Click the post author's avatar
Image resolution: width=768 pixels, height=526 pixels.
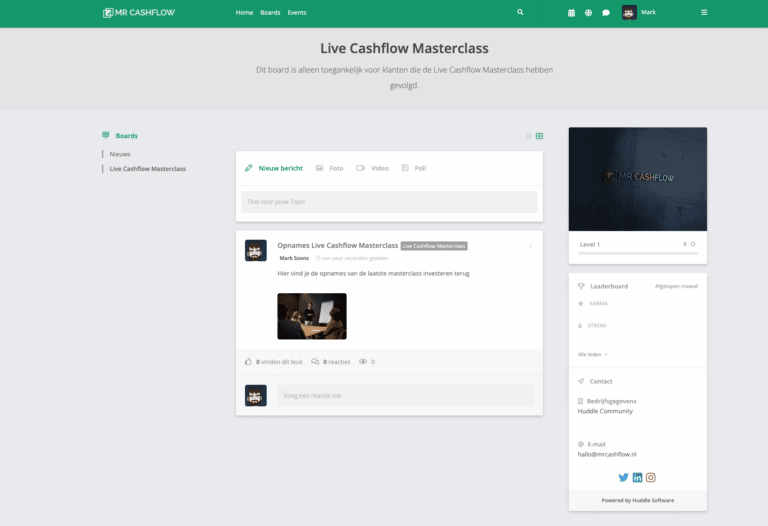click(x=256, y=250)
